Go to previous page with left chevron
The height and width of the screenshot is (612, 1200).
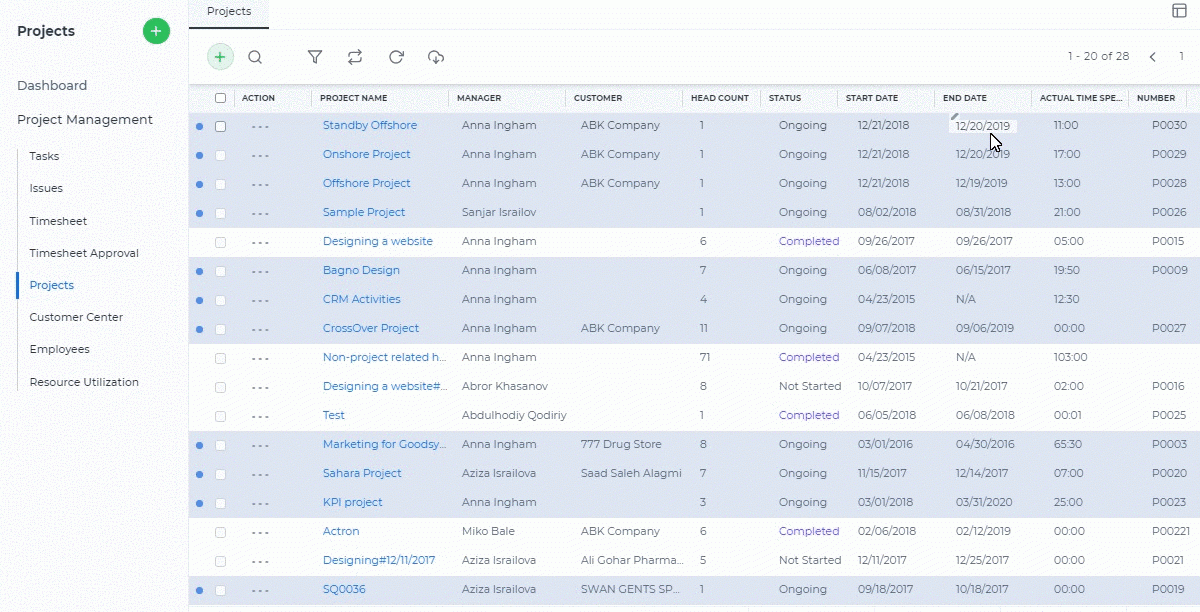coord(1153,57)
